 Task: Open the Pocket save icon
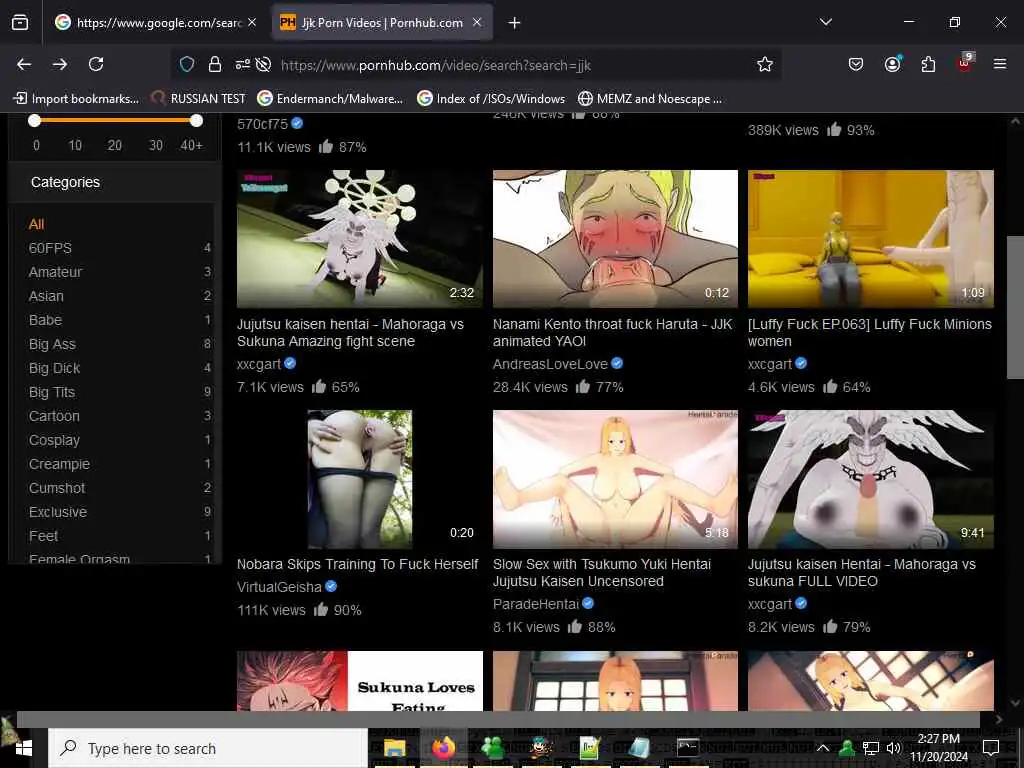coord(856,64)
